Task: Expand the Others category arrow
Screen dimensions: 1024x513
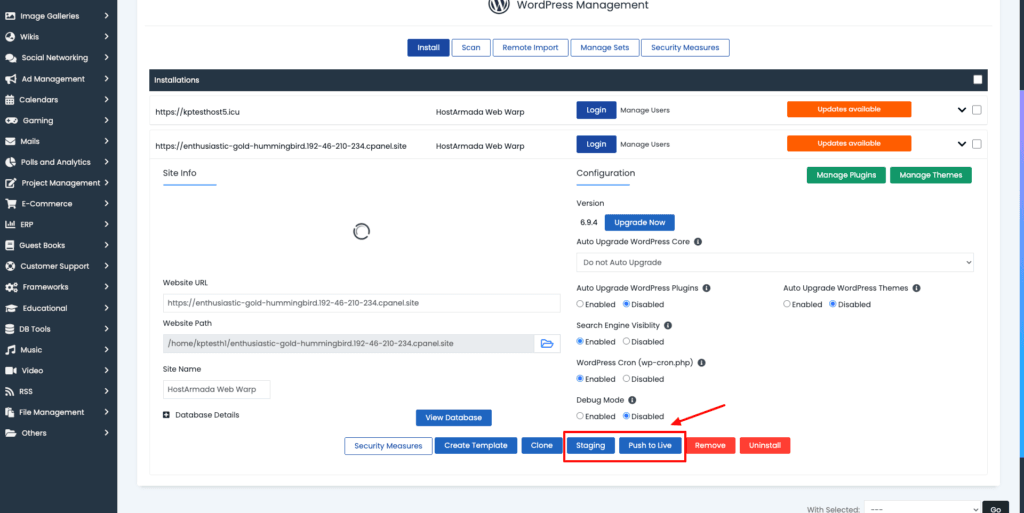Action: click(106, 433)
